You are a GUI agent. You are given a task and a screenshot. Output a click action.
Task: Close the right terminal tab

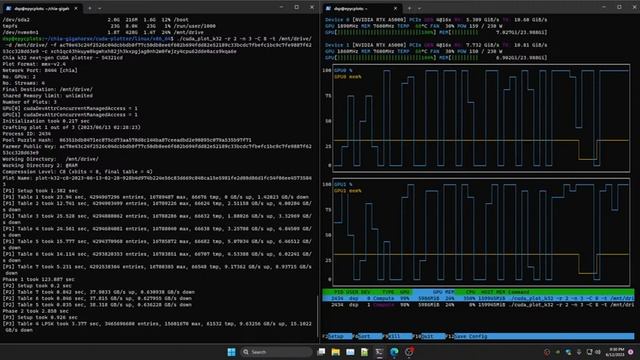point(395,8)
